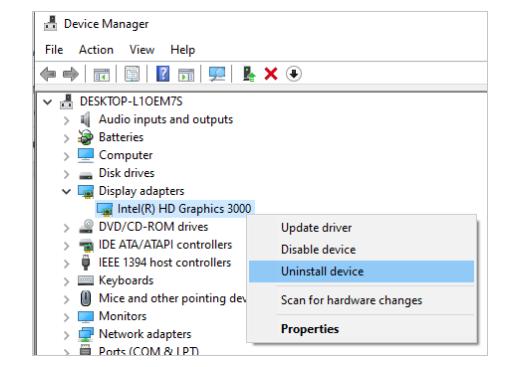Open the View menu
Screen dimensions: 515x367
[142, 50]
